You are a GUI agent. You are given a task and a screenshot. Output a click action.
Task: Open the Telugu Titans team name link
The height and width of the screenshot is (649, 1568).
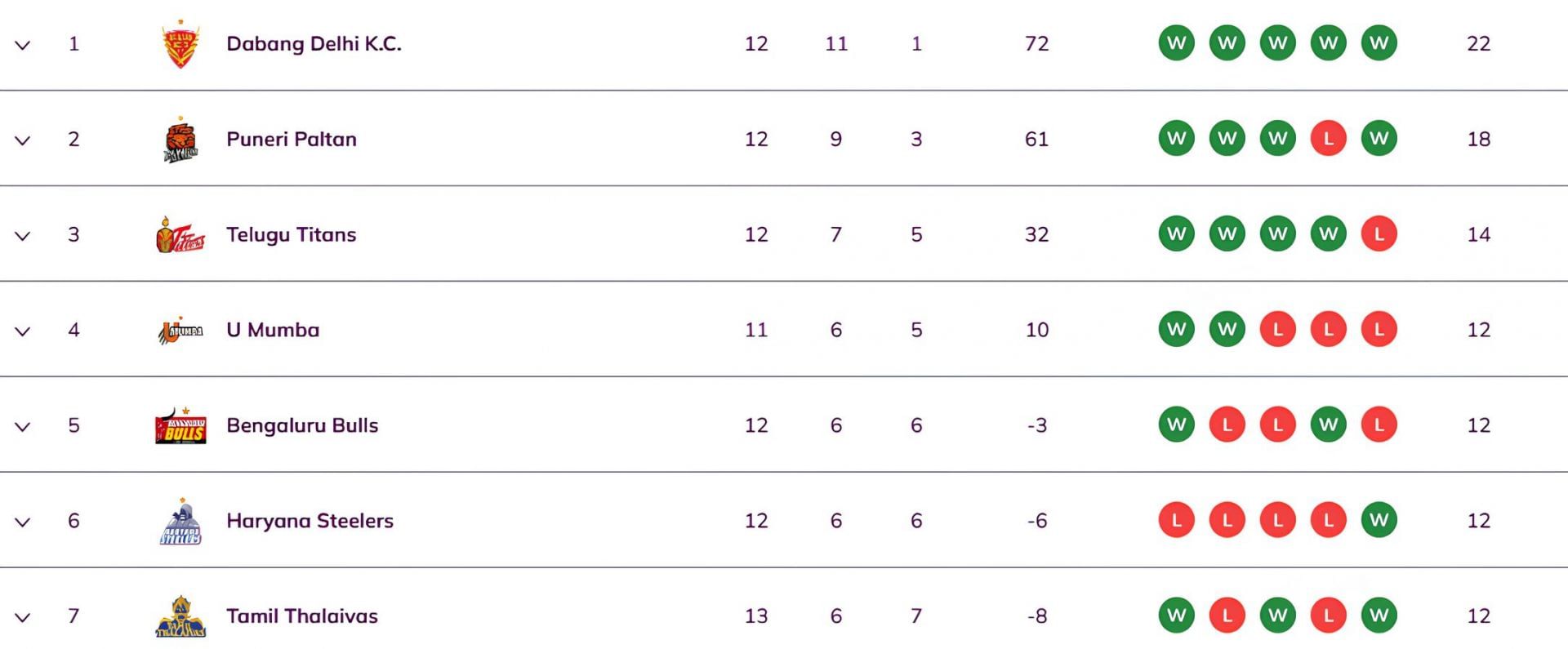click(x=291, y=235)
